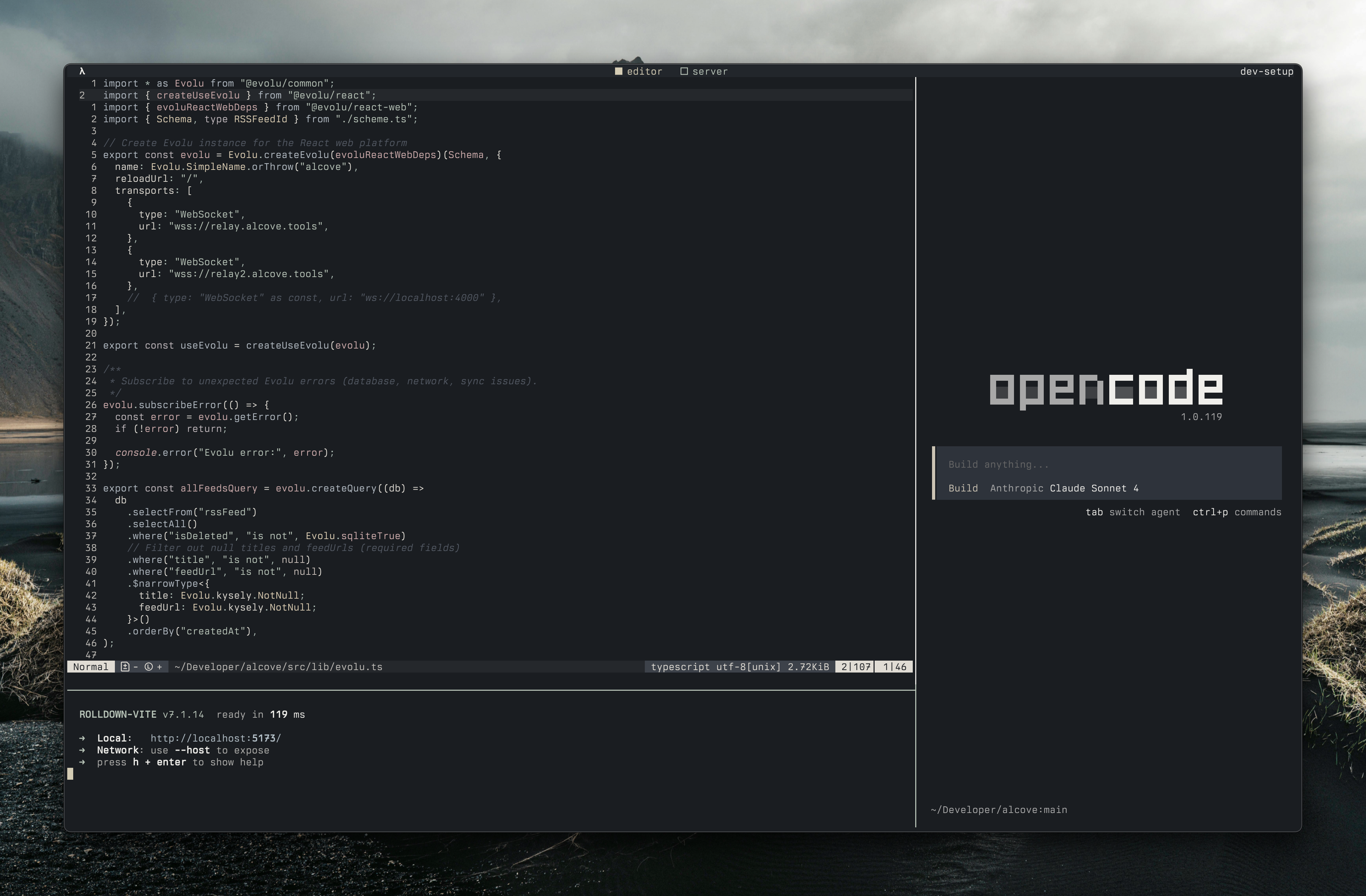The height and width of the screenshot is (896, 1366).
Task: Click allFeedsQuery in the export line
Action: (219, 489)
